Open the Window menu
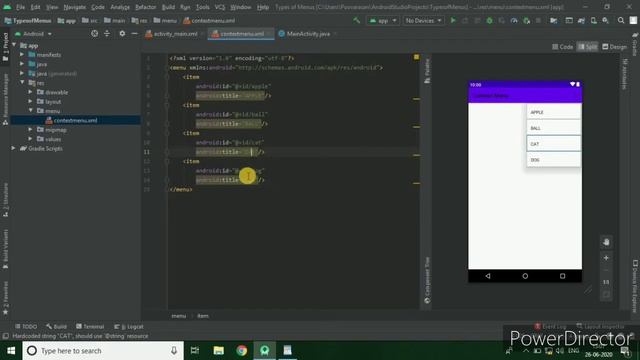Viewport: 640px width, 360px height. 240,7
